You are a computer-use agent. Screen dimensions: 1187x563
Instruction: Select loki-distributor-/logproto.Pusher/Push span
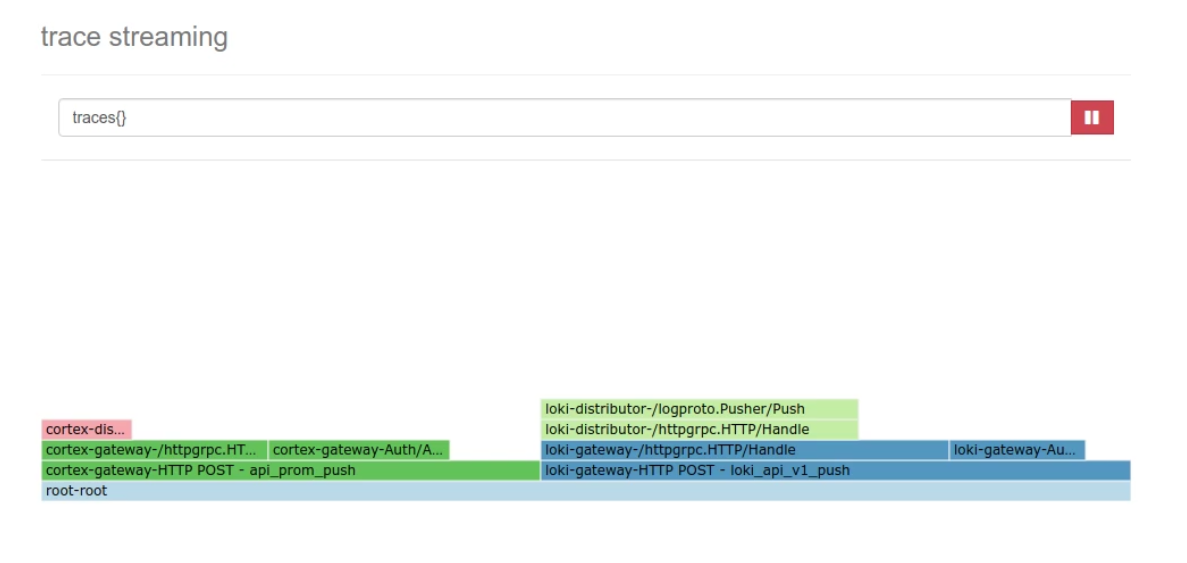click(x=699, y=409)
